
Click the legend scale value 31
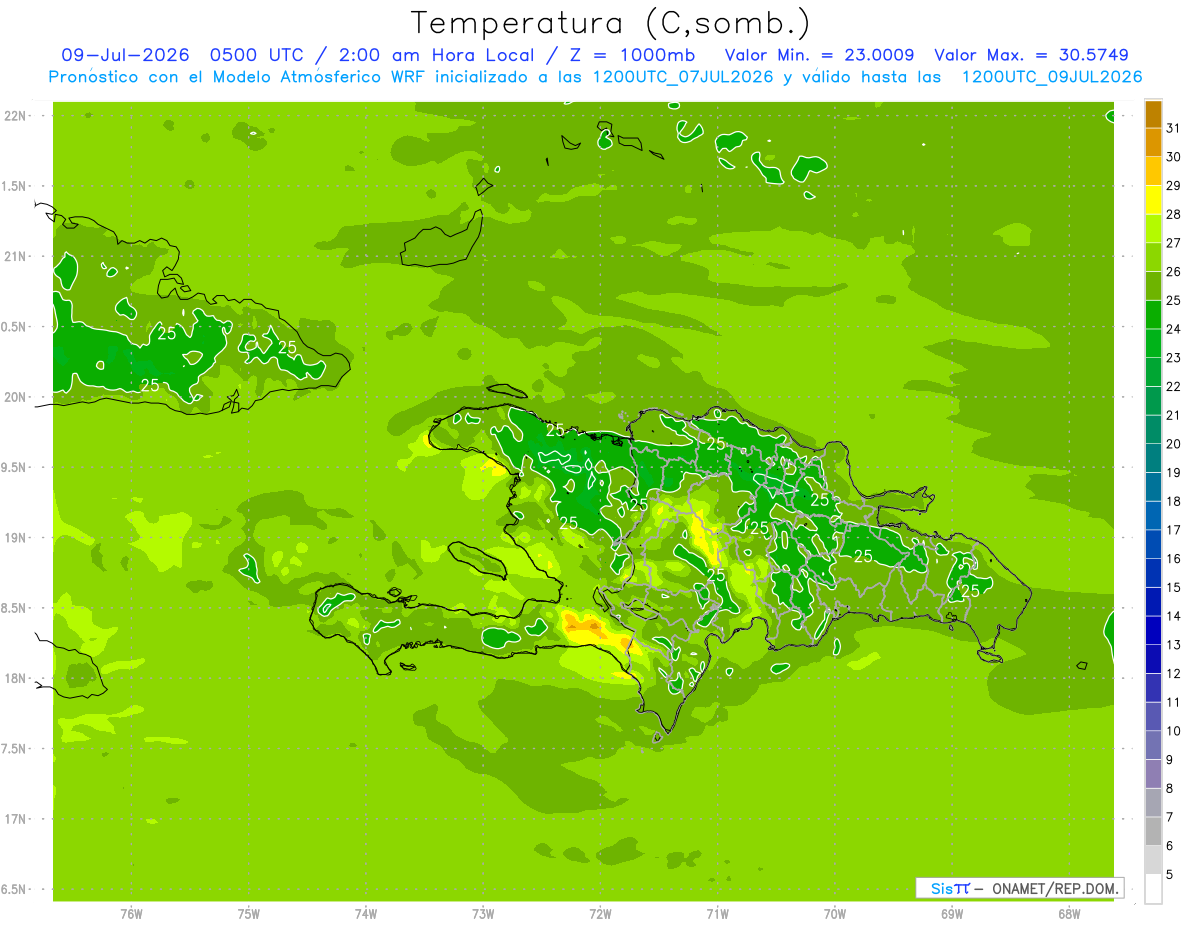1174,128
